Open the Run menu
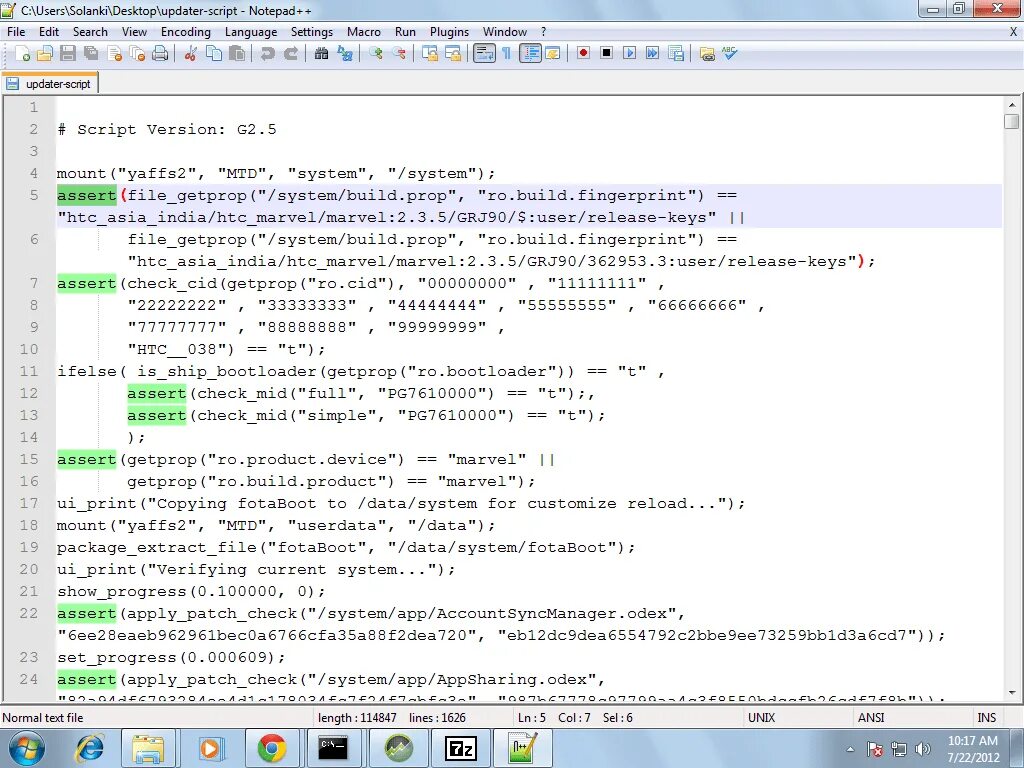This screenshot has width=1024, height=768. coord(406,31)
